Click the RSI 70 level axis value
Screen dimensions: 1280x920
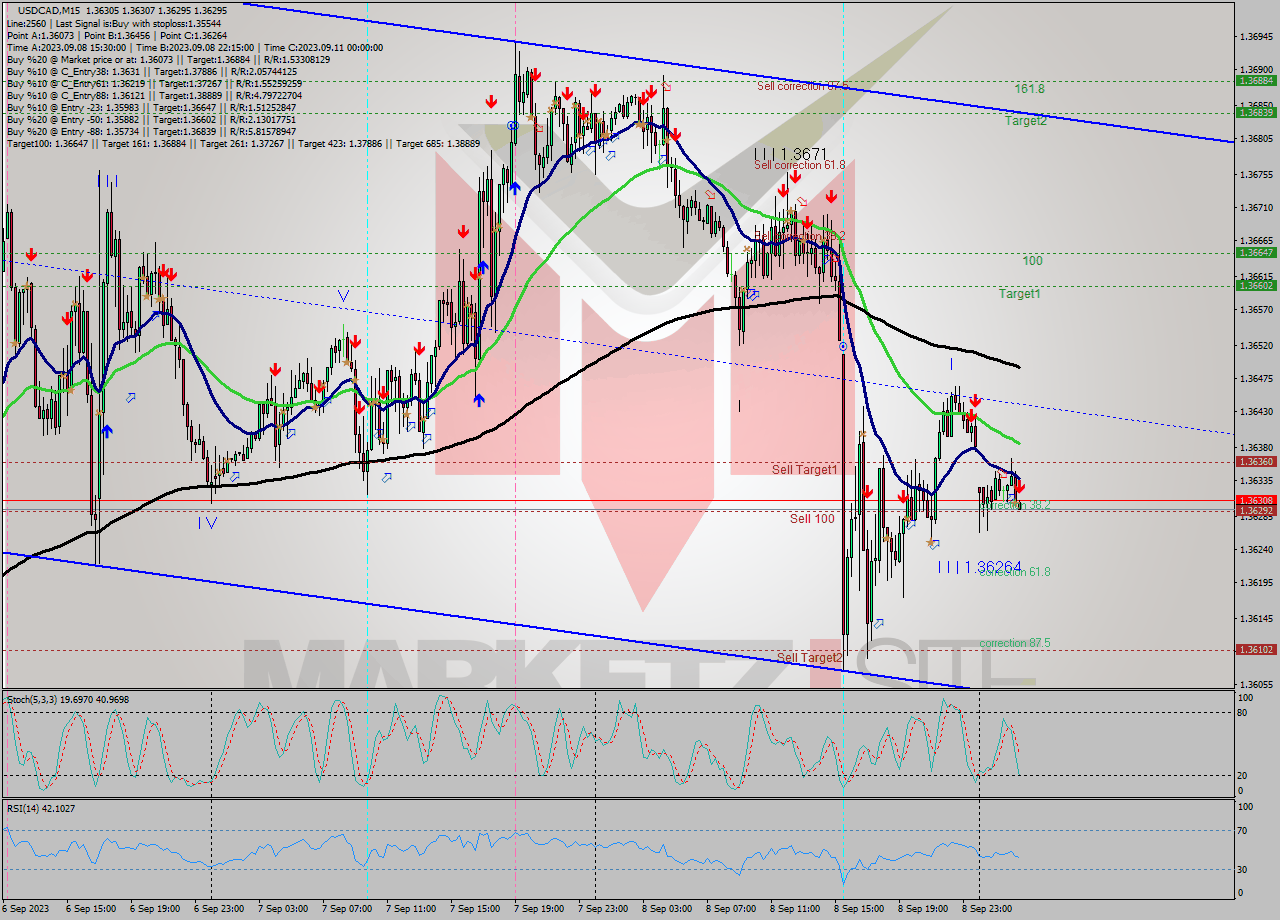coord(1242,830)
